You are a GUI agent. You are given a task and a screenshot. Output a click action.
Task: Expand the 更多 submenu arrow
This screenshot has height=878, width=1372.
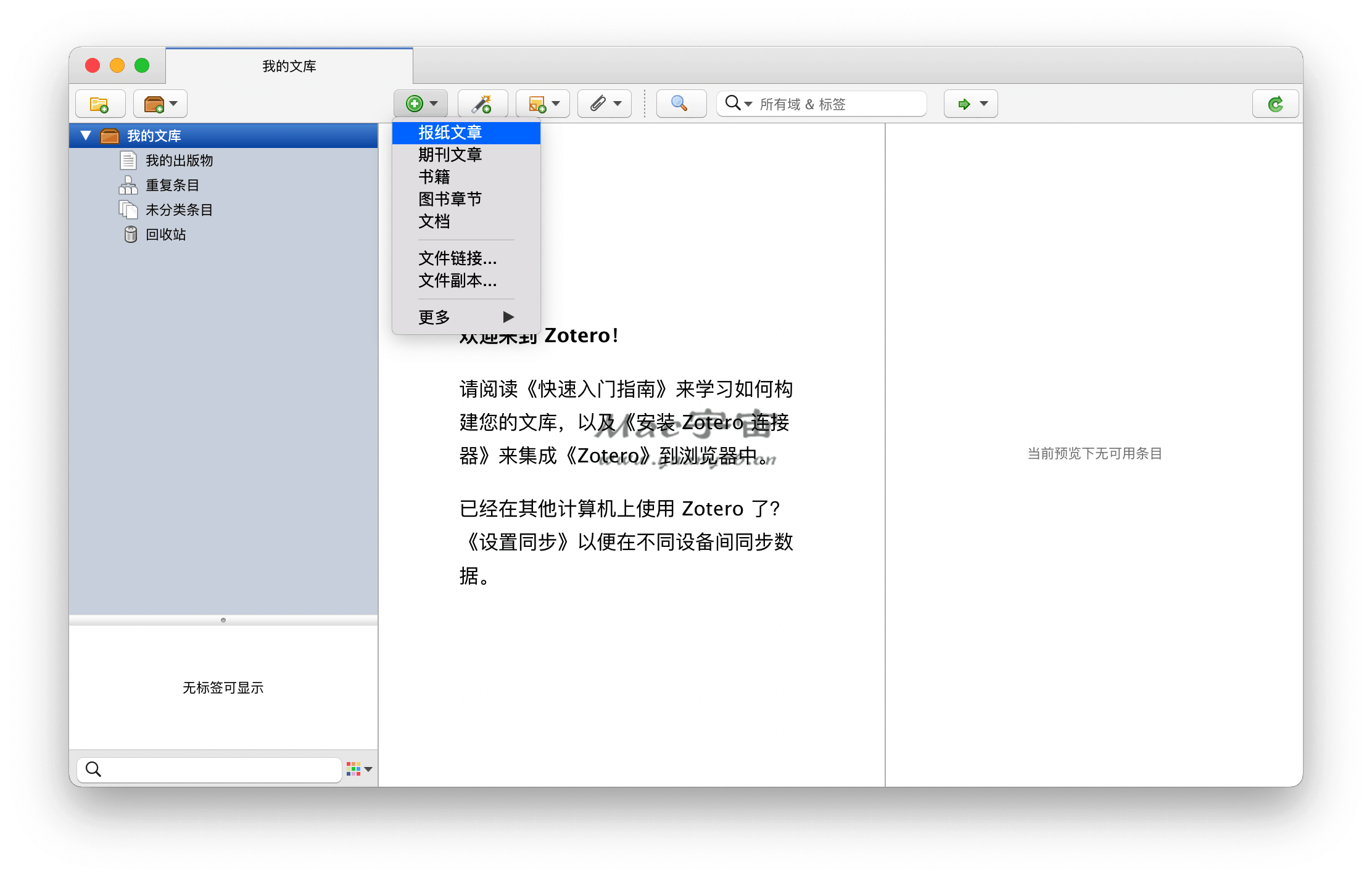pyautogui.click(x=508, y=317)
